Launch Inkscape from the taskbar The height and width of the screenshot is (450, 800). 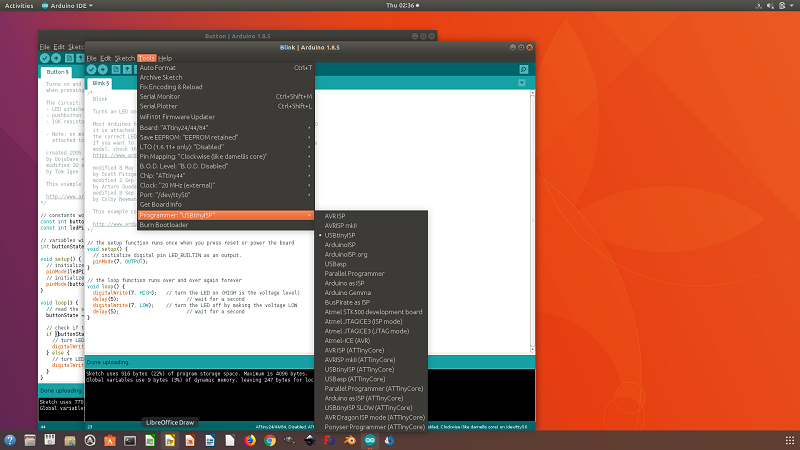click(310, 440)
